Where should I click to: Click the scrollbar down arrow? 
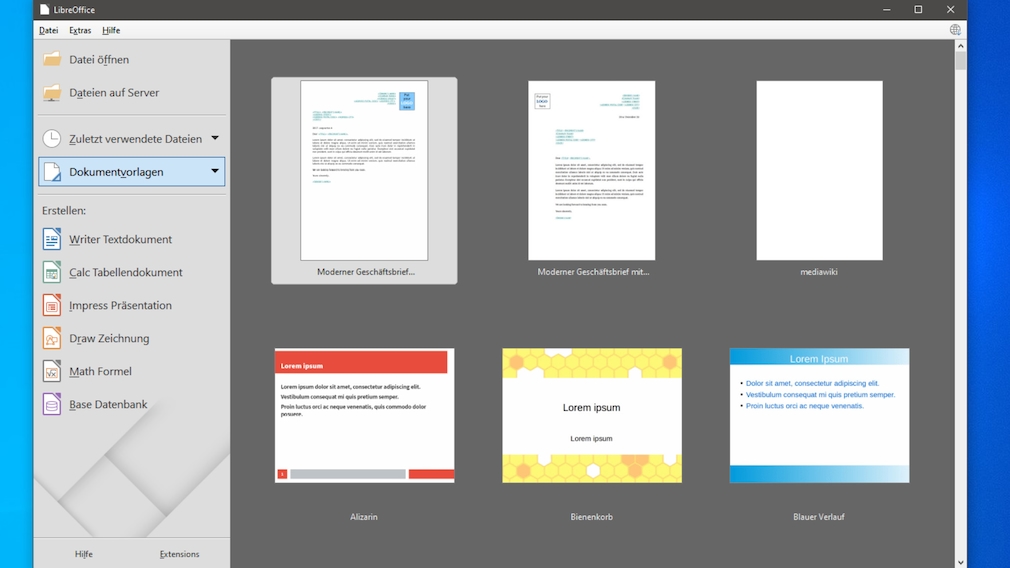(x=960, y=561)
